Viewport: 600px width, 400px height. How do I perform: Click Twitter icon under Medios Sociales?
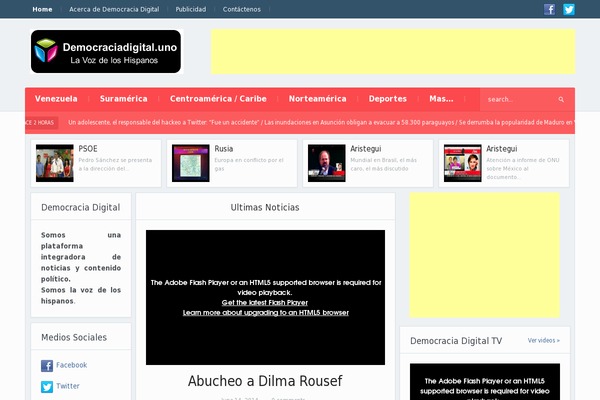(47, 387)
